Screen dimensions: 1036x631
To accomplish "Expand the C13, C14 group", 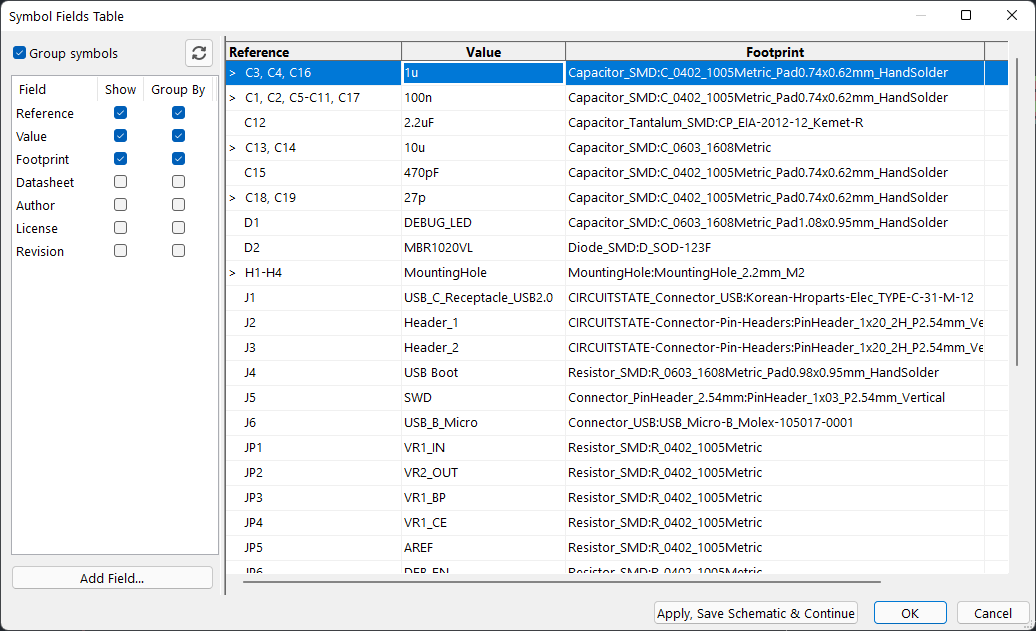I will point(233,148).
